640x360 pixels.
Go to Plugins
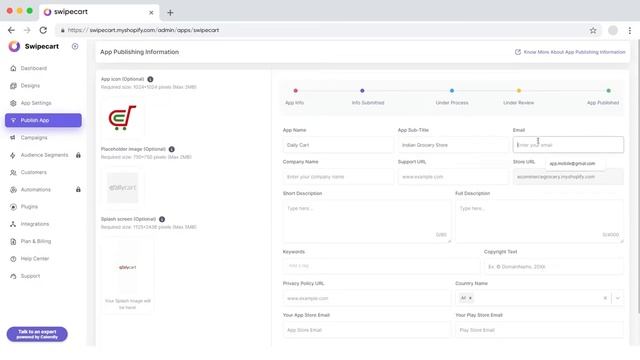point(29,207)
